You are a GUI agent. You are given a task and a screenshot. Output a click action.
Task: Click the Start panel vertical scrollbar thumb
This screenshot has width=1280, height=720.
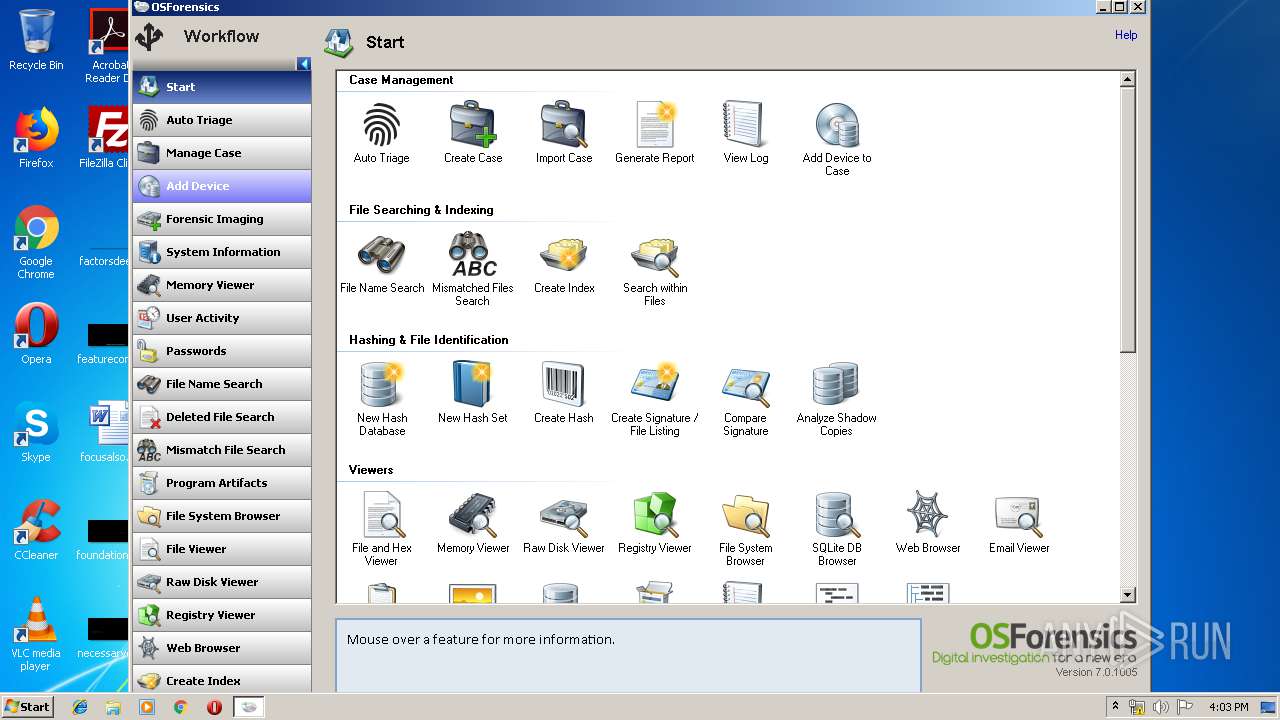tap(1128, 220)
